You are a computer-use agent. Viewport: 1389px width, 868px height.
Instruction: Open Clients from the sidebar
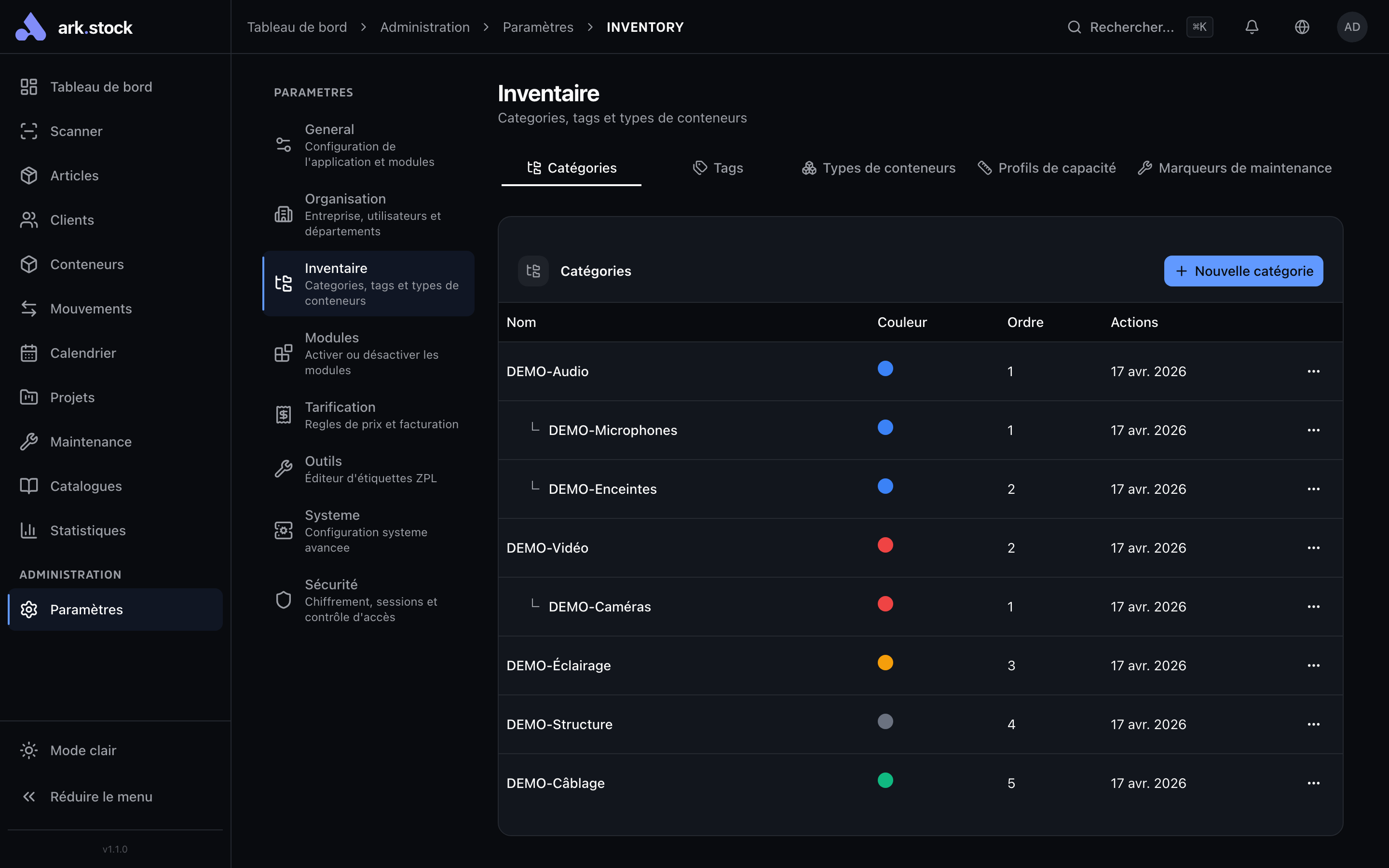(x=115, y=220)
